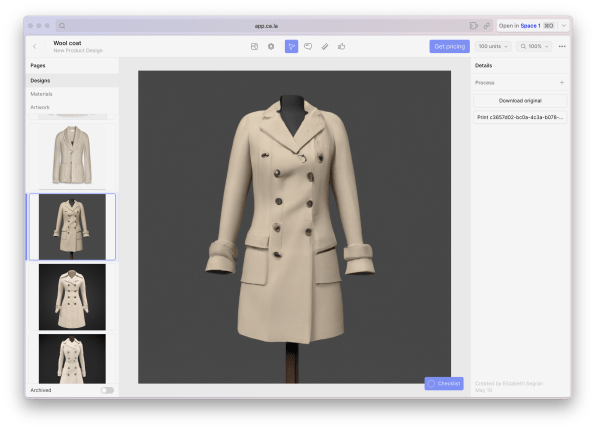Click Download original button
This screenshot has height=430, width=596.
click(520, 101)
